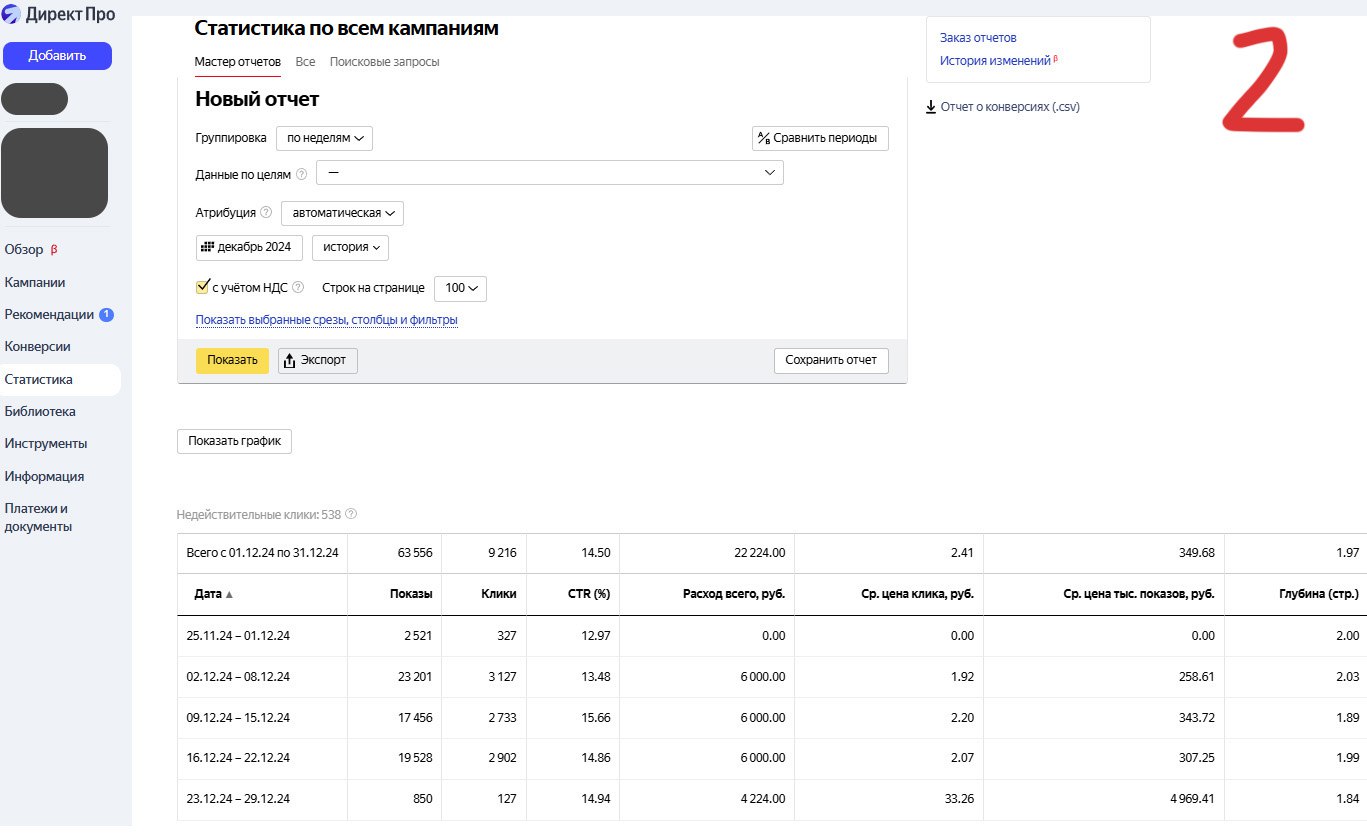Open Платежи и документы in the sidebar
This screenshot has height=836, width=1367.
point(38,517)
